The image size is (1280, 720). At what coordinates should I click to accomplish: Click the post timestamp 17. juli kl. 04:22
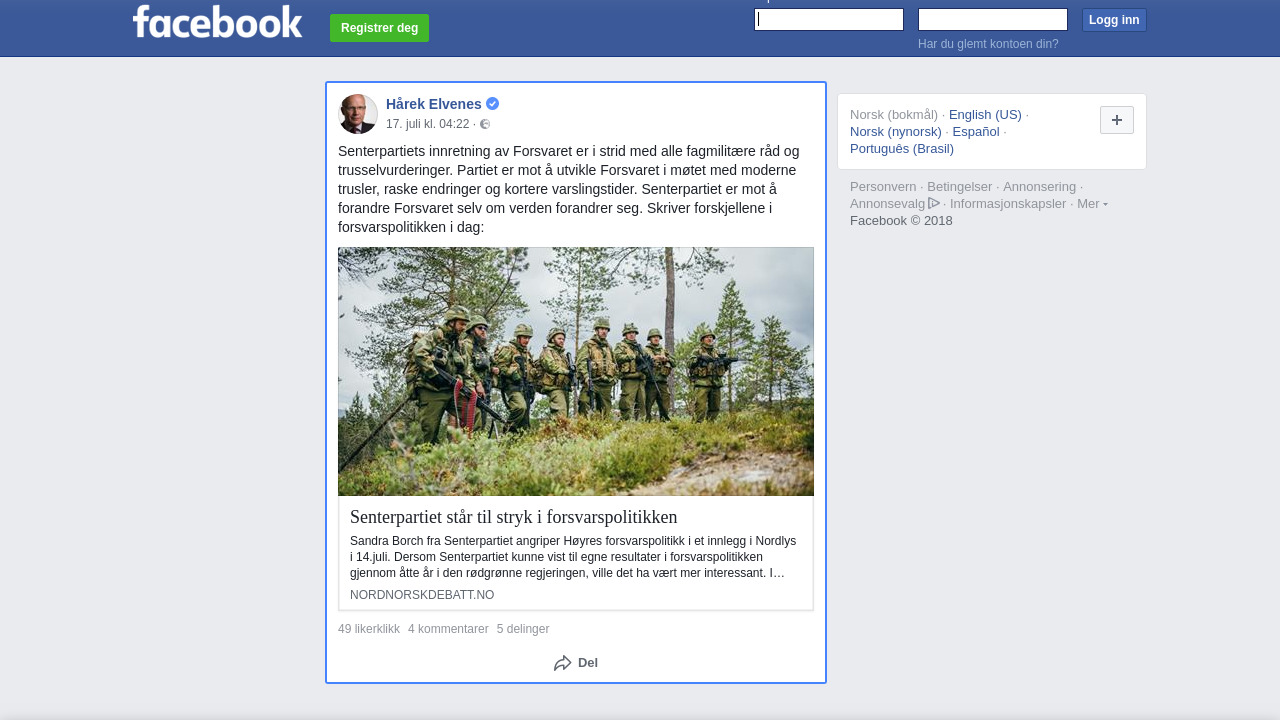(428, 124)
